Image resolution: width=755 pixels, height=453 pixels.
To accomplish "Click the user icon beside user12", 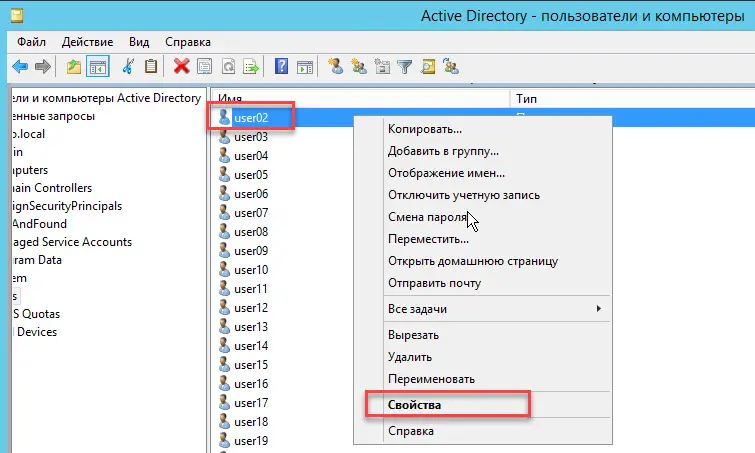I will pos(224,307).
